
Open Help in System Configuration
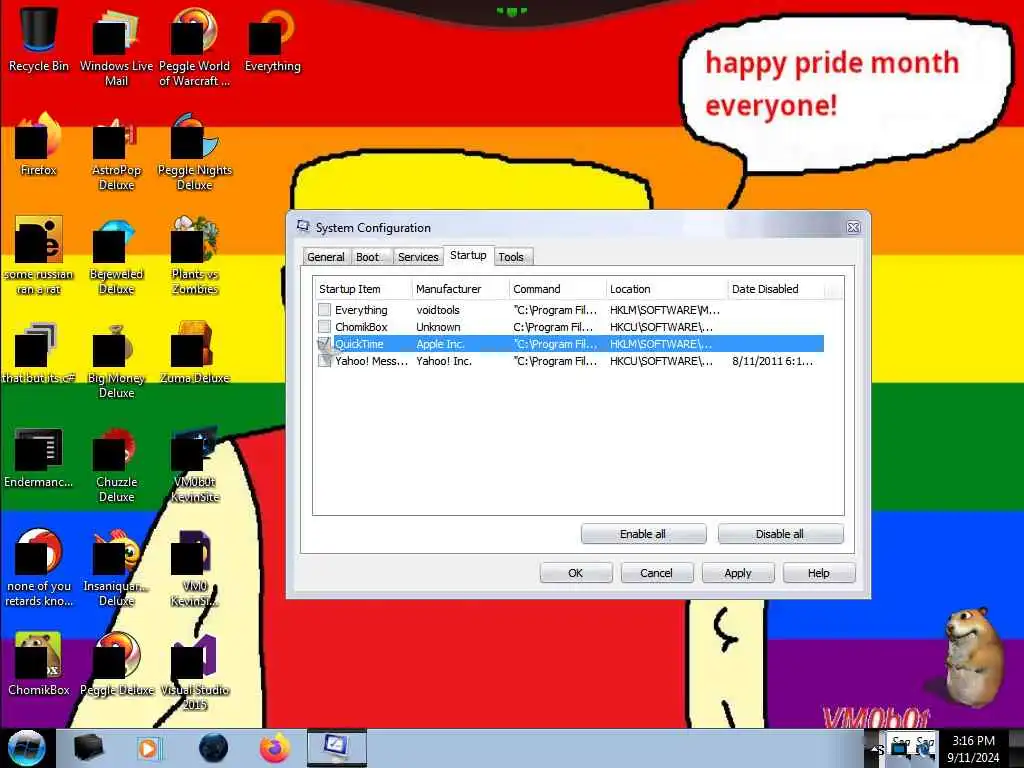[819, 573]
